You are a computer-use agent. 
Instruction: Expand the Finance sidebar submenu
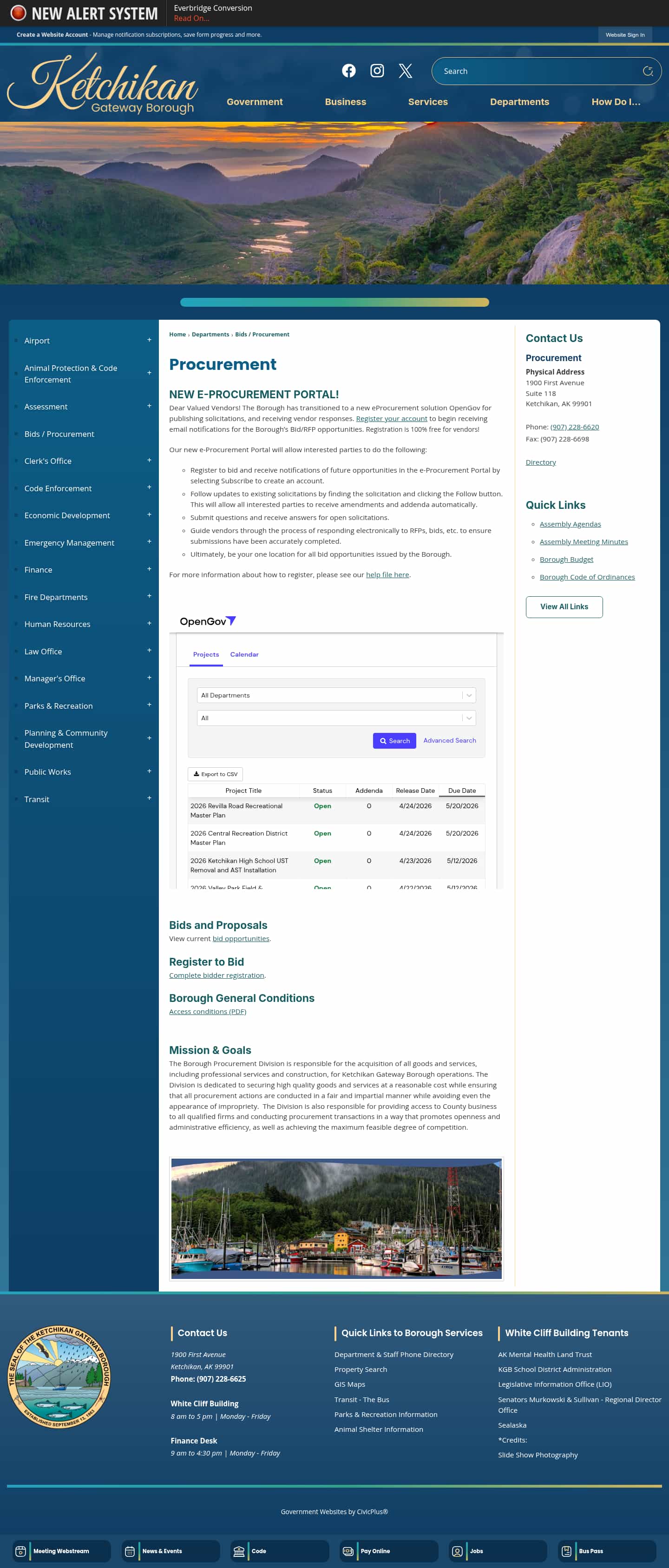149,569
